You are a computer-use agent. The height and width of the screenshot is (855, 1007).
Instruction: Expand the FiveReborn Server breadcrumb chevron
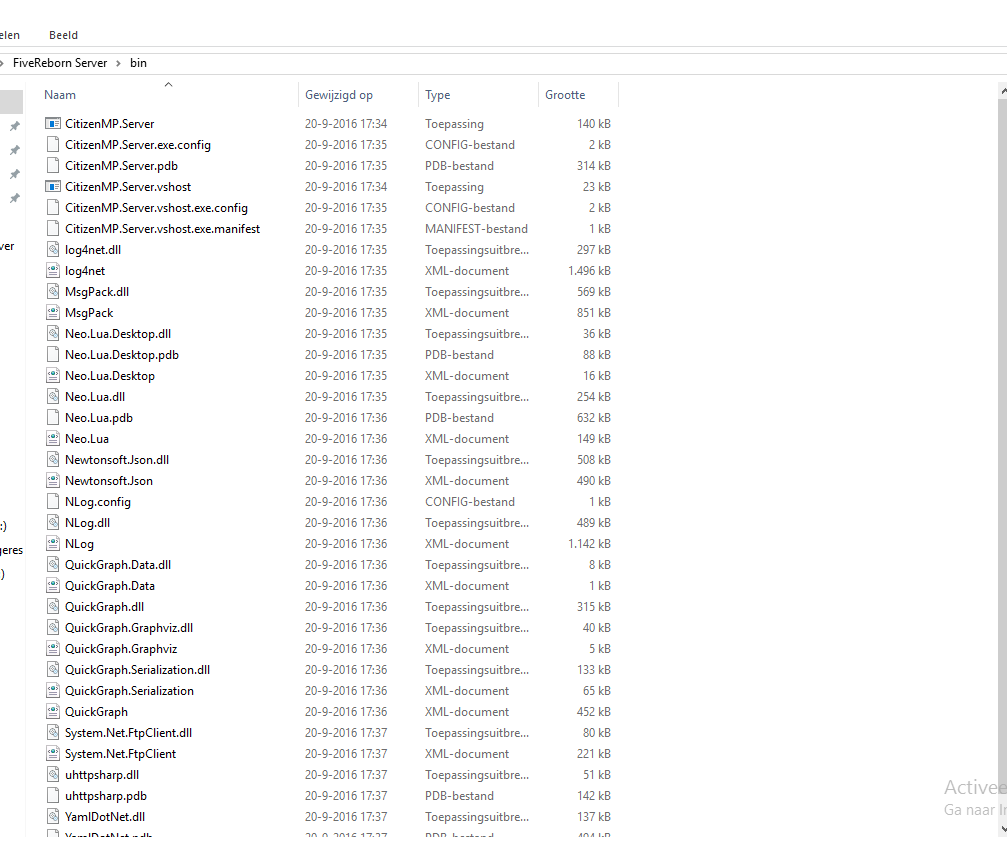click(118, 63)
